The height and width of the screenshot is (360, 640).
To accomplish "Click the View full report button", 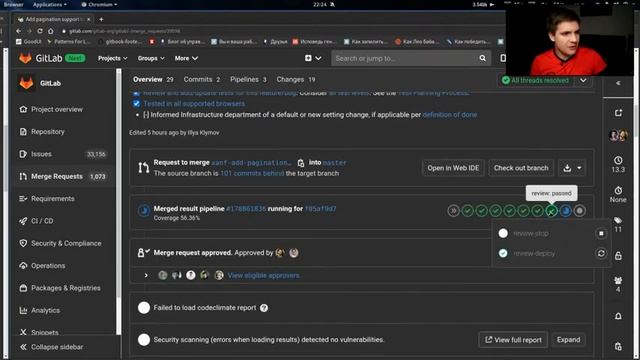I will (513, 340).
